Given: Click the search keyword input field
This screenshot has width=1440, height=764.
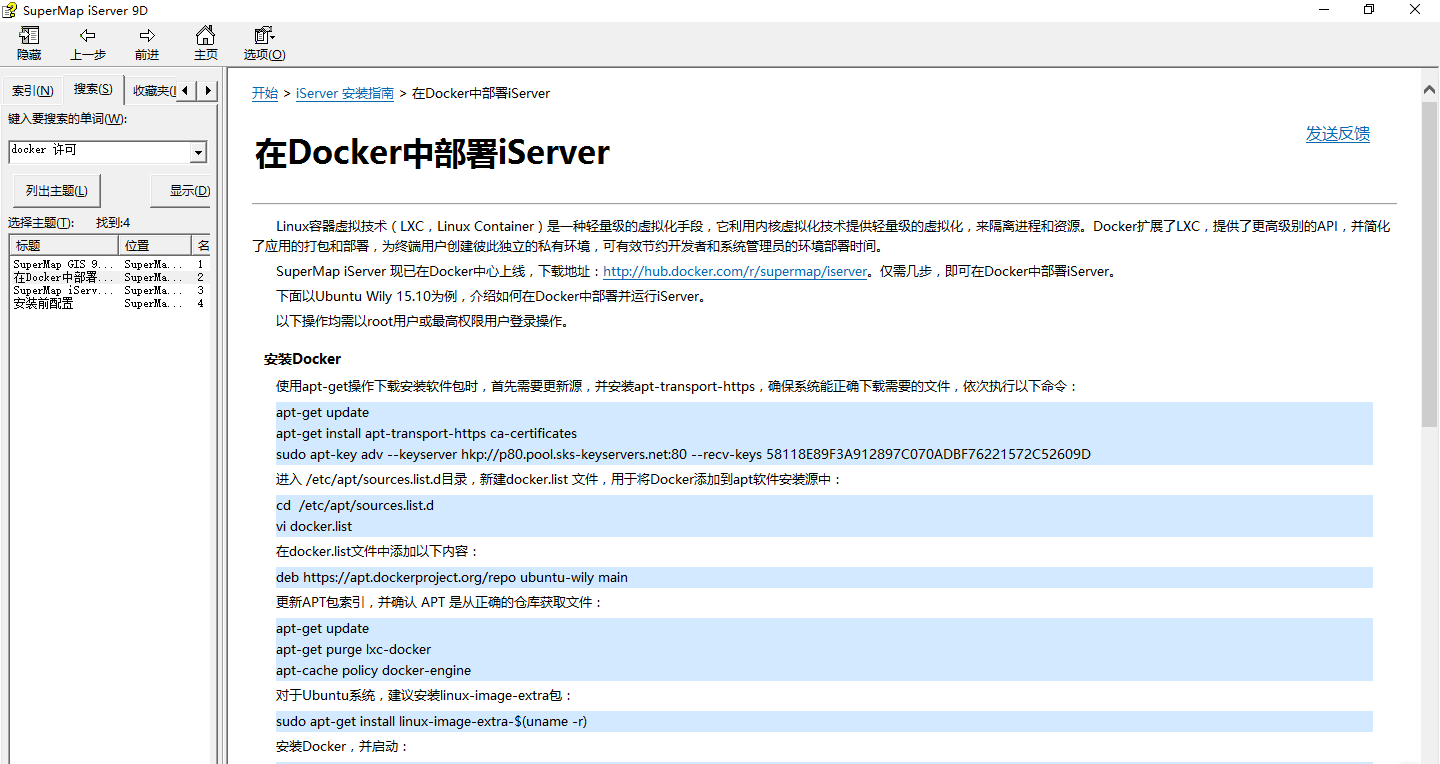Looking at the screenshot, I should coord(99,151).
